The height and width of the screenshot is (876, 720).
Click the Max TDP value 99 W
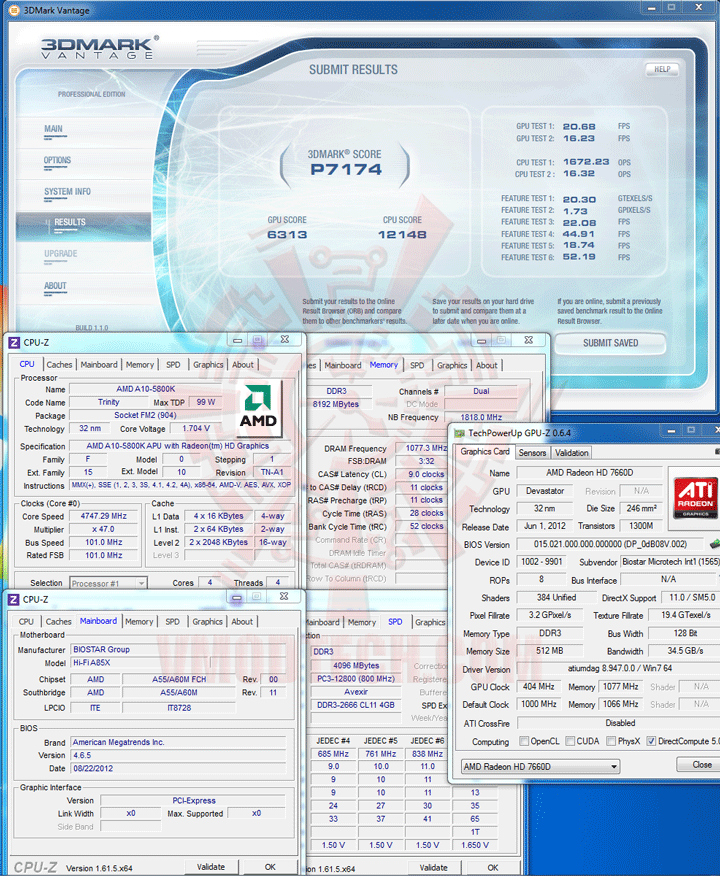(206, 402)
